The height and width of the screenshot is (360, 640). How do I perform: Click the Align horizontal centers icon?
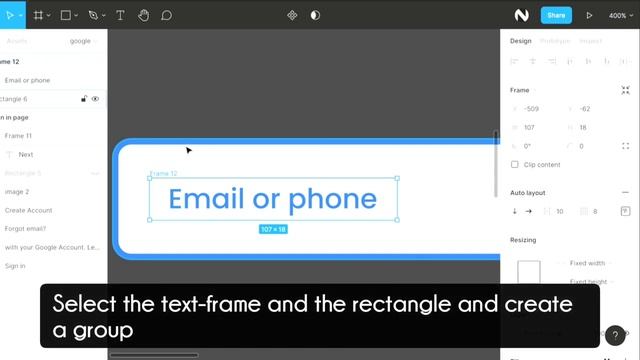coord(533,61)
